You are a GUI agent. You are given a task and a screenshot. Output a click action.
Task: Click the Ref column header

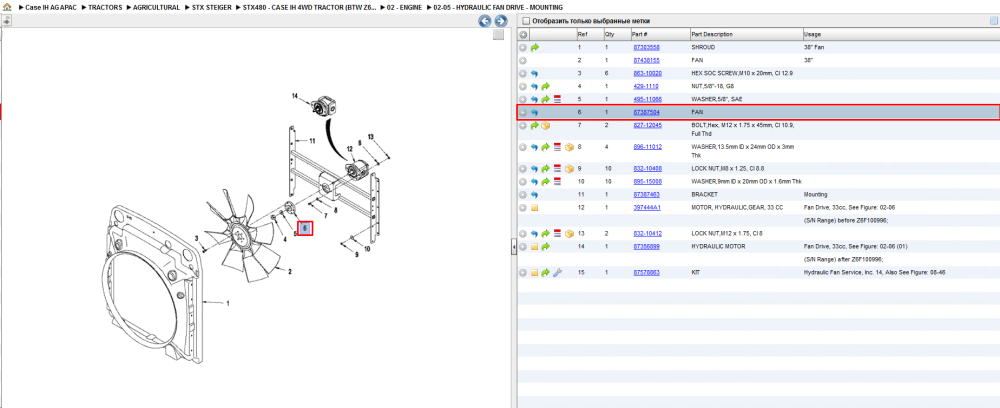coord(589,34)
